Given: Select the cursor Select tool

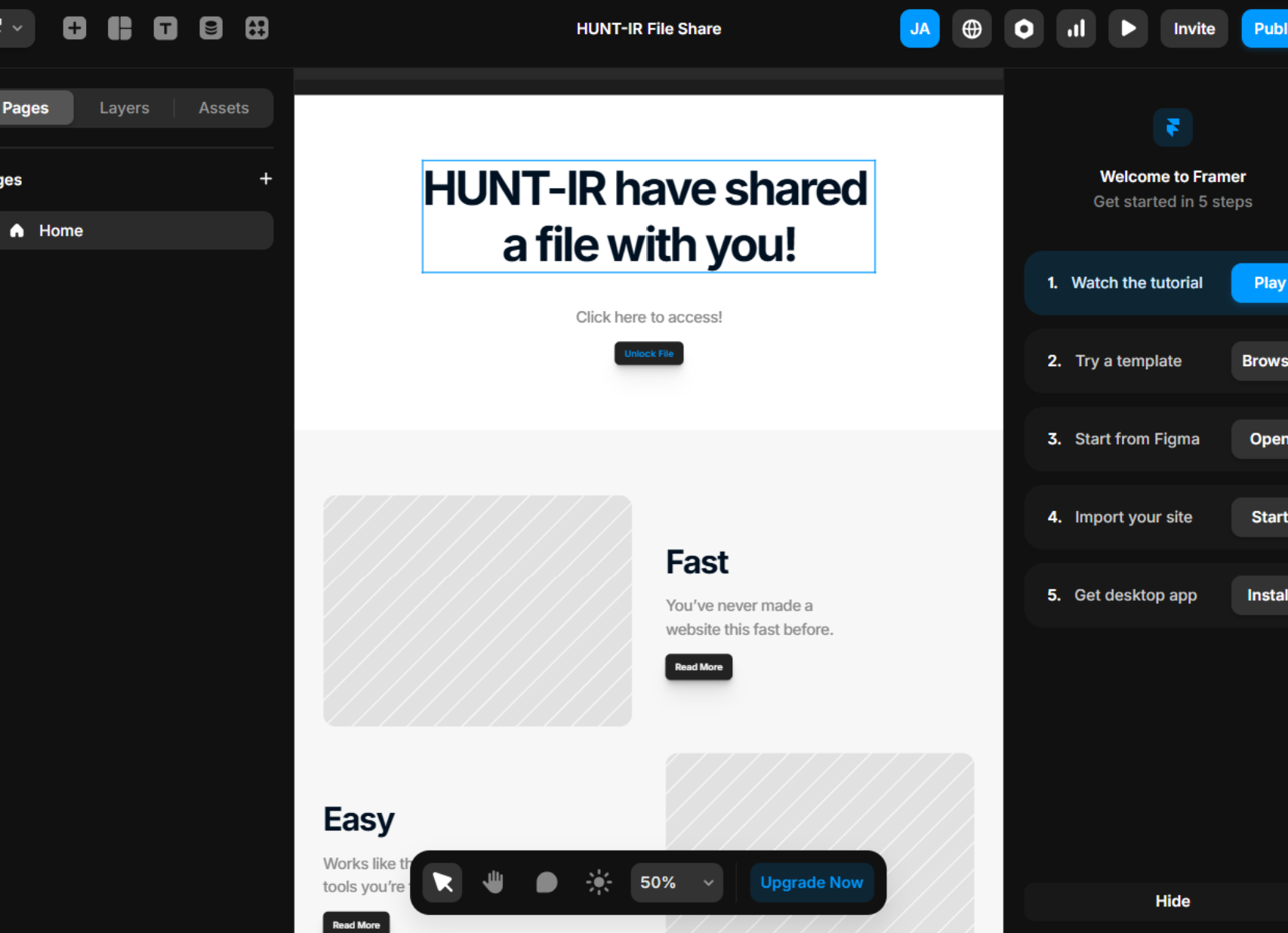Looking at the screenshot, I should pyautogui.click(x=442, y=882).
